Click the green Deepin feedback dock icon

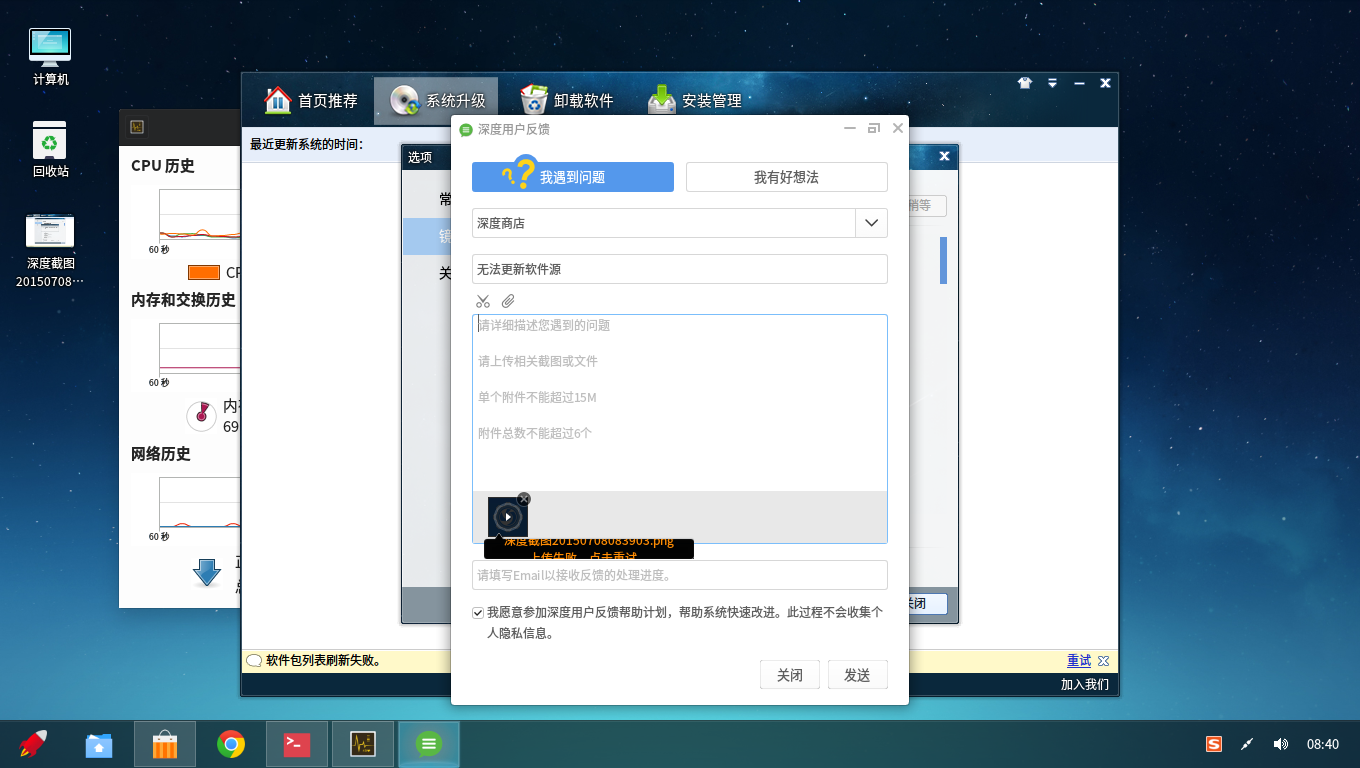[x=429, y=744]
